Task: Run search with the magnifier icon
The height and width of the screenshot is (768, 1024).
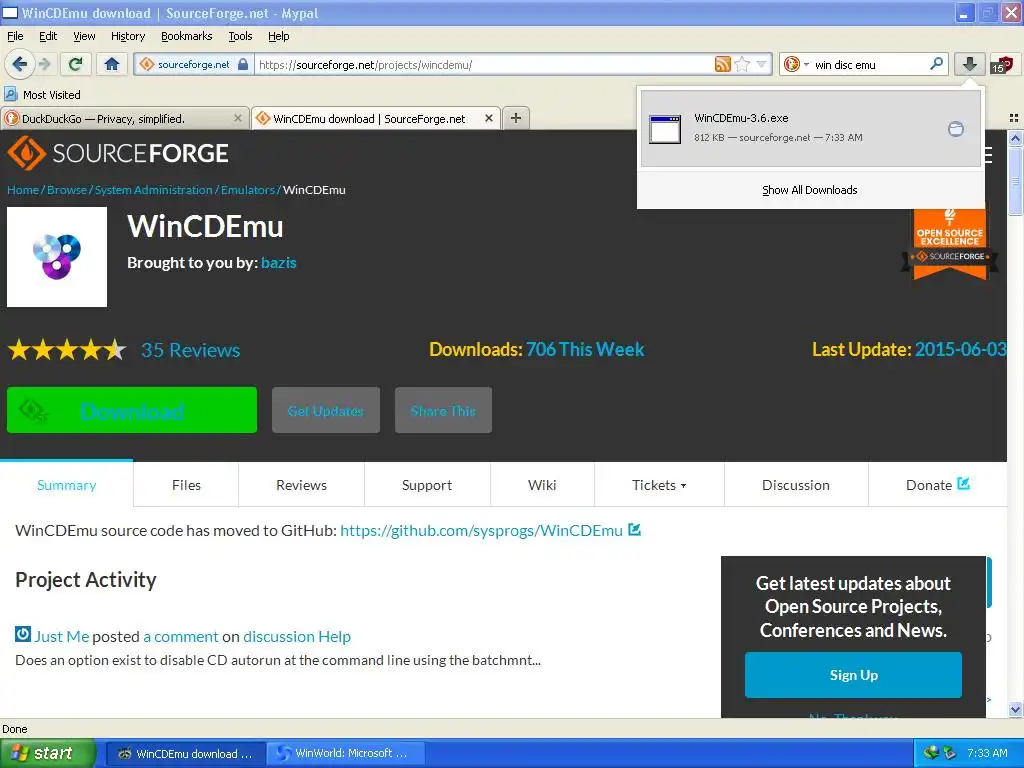Action: (x=936, y=64)
